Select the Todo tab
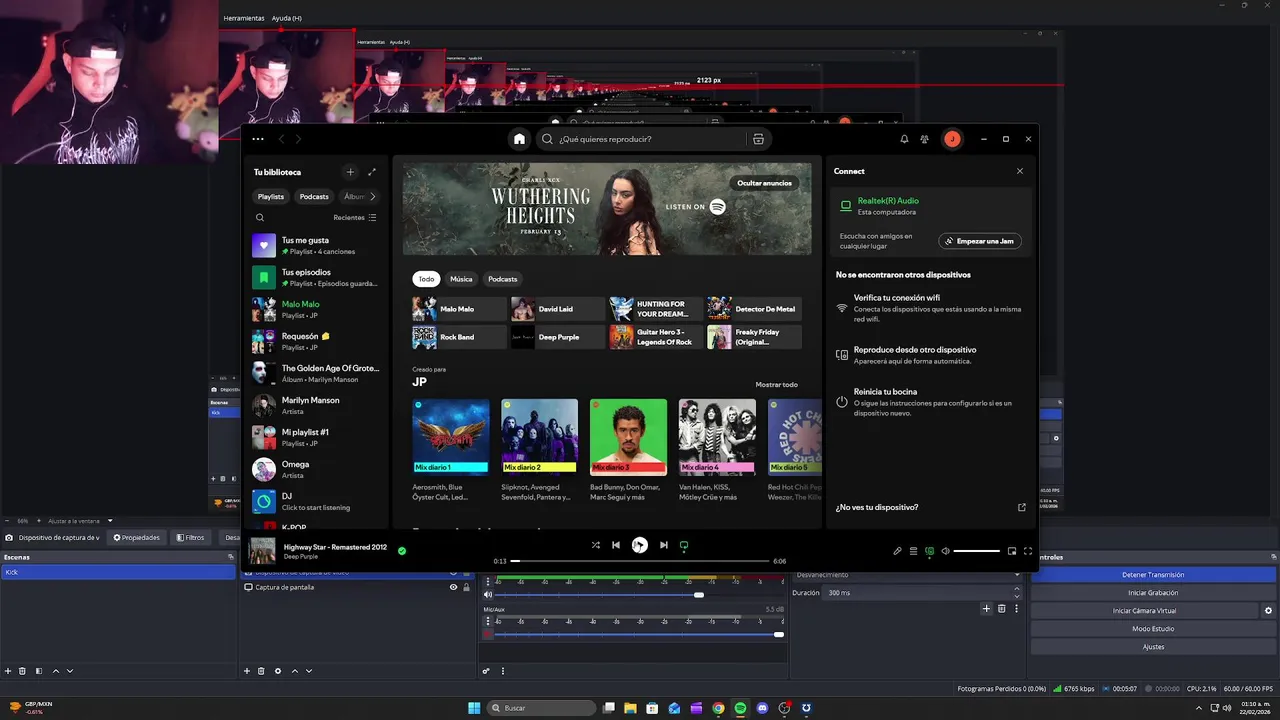The width and height of the screenshot is (1280, 720). coord(426,279)
